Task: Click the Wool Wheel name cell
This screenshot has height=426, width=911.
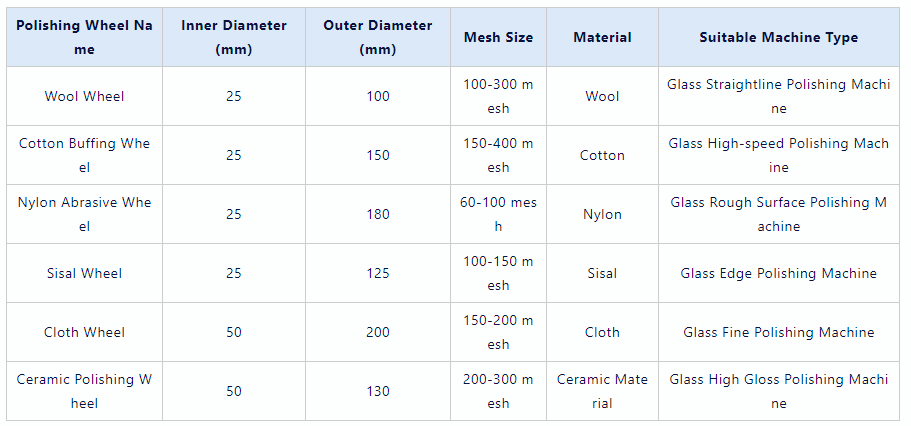Action: [84, 97]
